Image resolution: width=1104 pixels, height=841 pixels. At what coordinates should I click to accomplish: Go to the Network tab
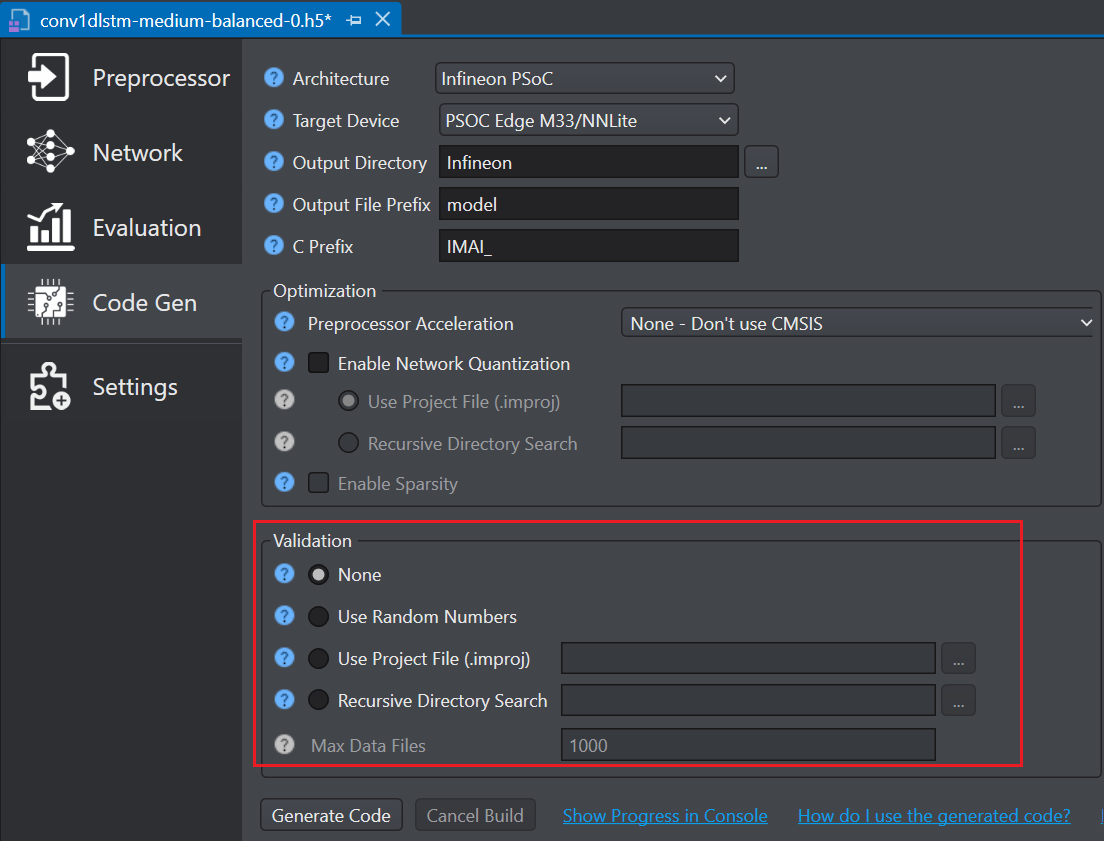click(x=121, y=152)
